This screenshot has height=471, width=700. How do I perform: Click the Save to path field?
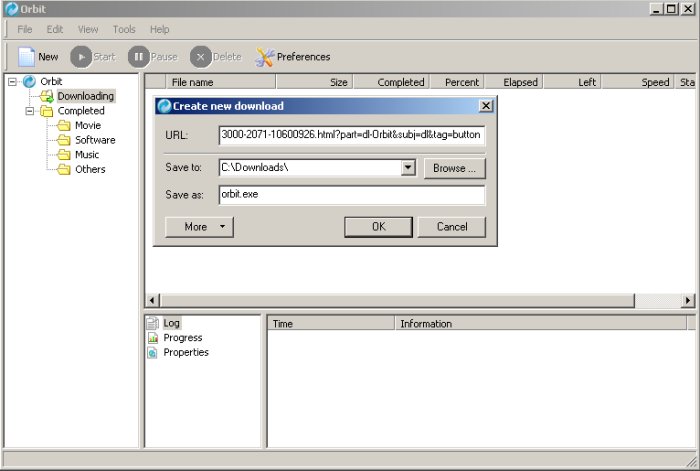[x=310, y=168]
